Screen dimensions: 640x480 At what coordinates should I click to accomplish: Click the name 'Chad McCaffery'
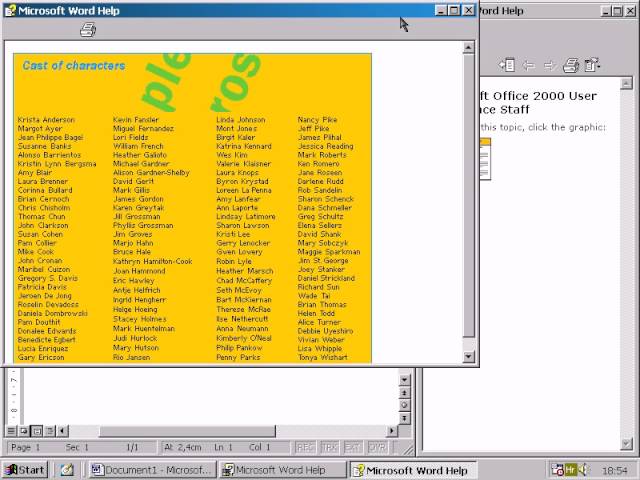coord(244,280)
